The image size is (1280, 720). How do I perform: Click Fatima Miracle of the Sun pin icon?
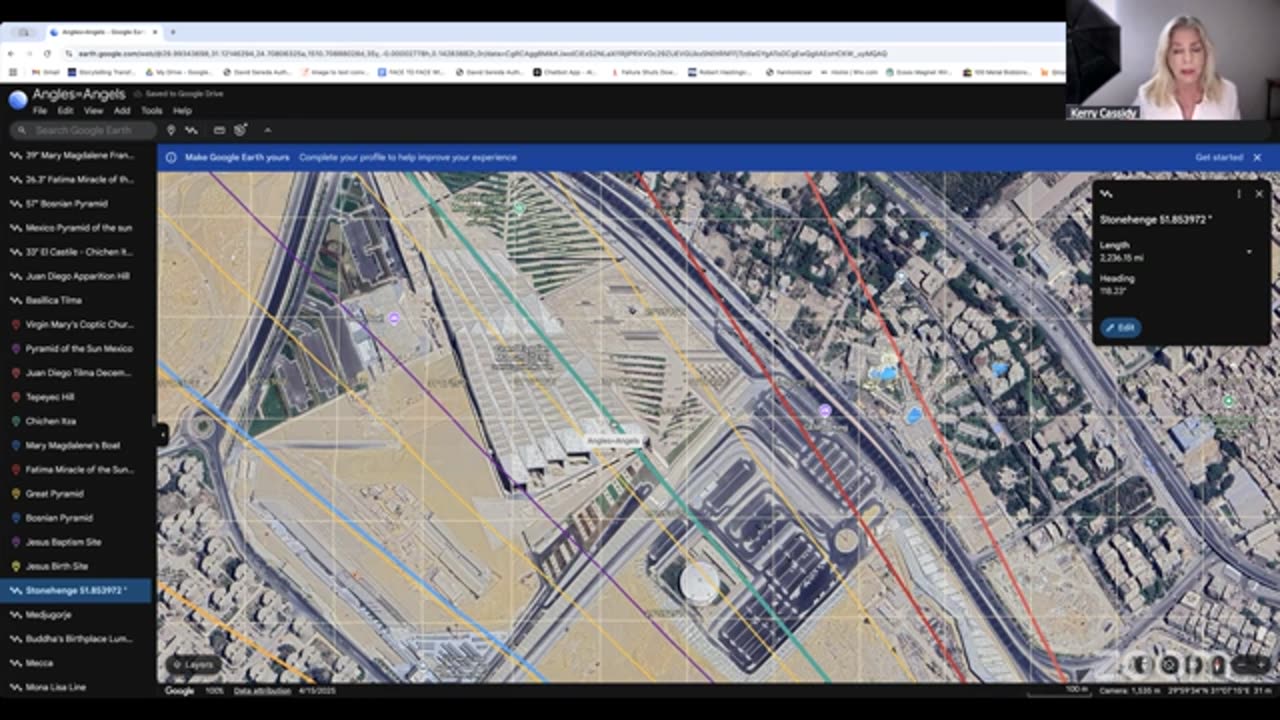[15, 469]
